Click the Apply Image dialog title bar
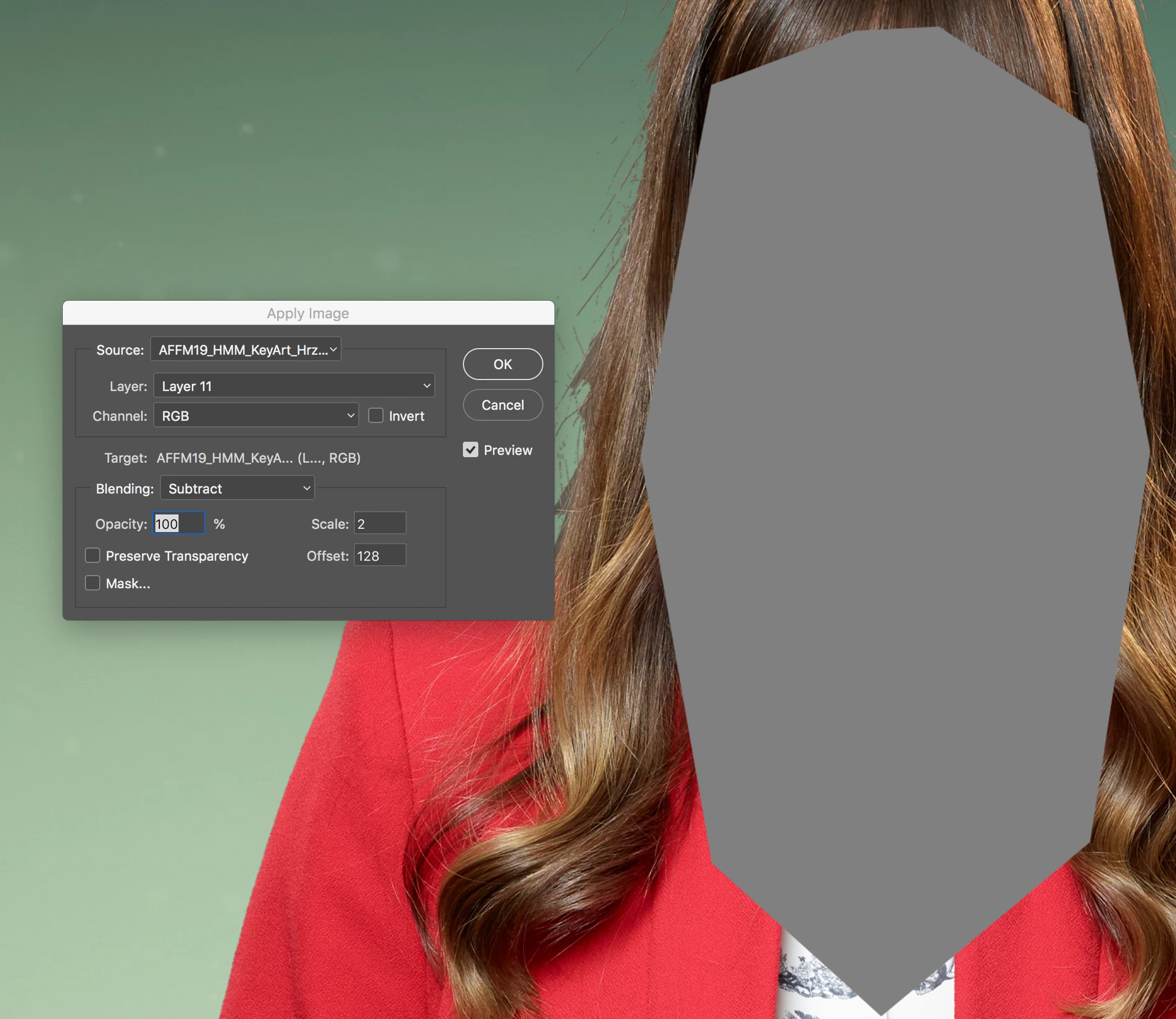Viewport: 1176px width, 1019px height. click(308, 313)
